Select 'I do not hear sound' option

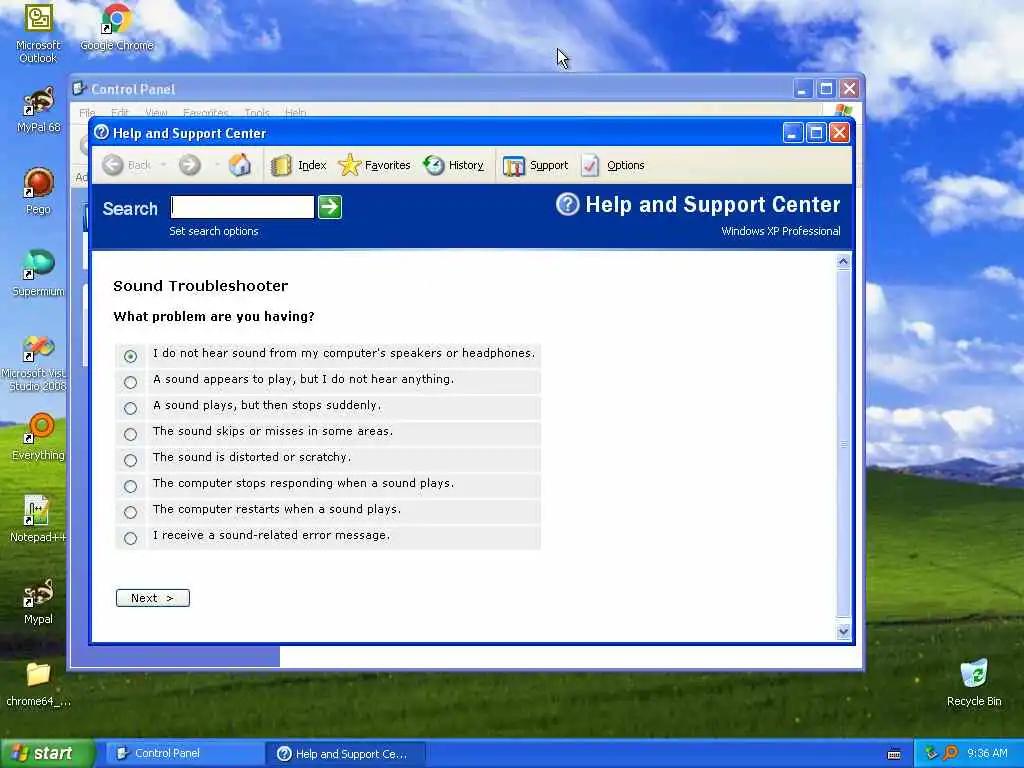[x=131, y=356]
